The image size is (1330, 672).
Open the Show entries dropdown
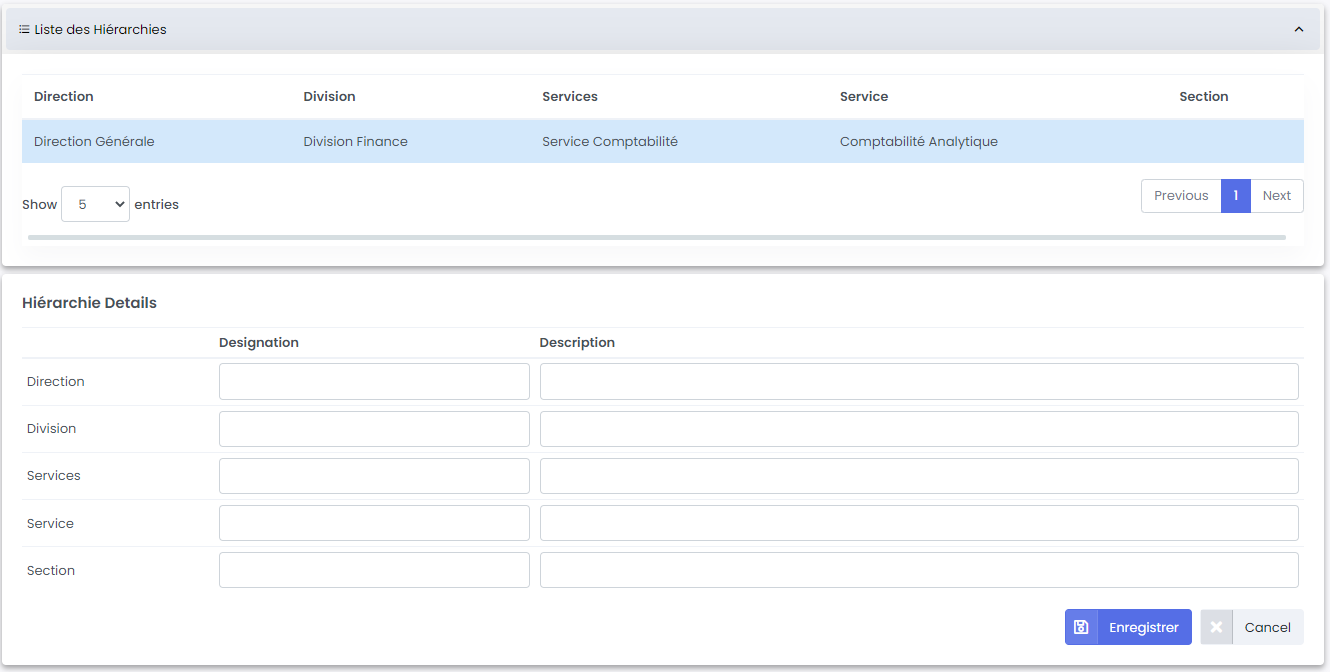95,204
